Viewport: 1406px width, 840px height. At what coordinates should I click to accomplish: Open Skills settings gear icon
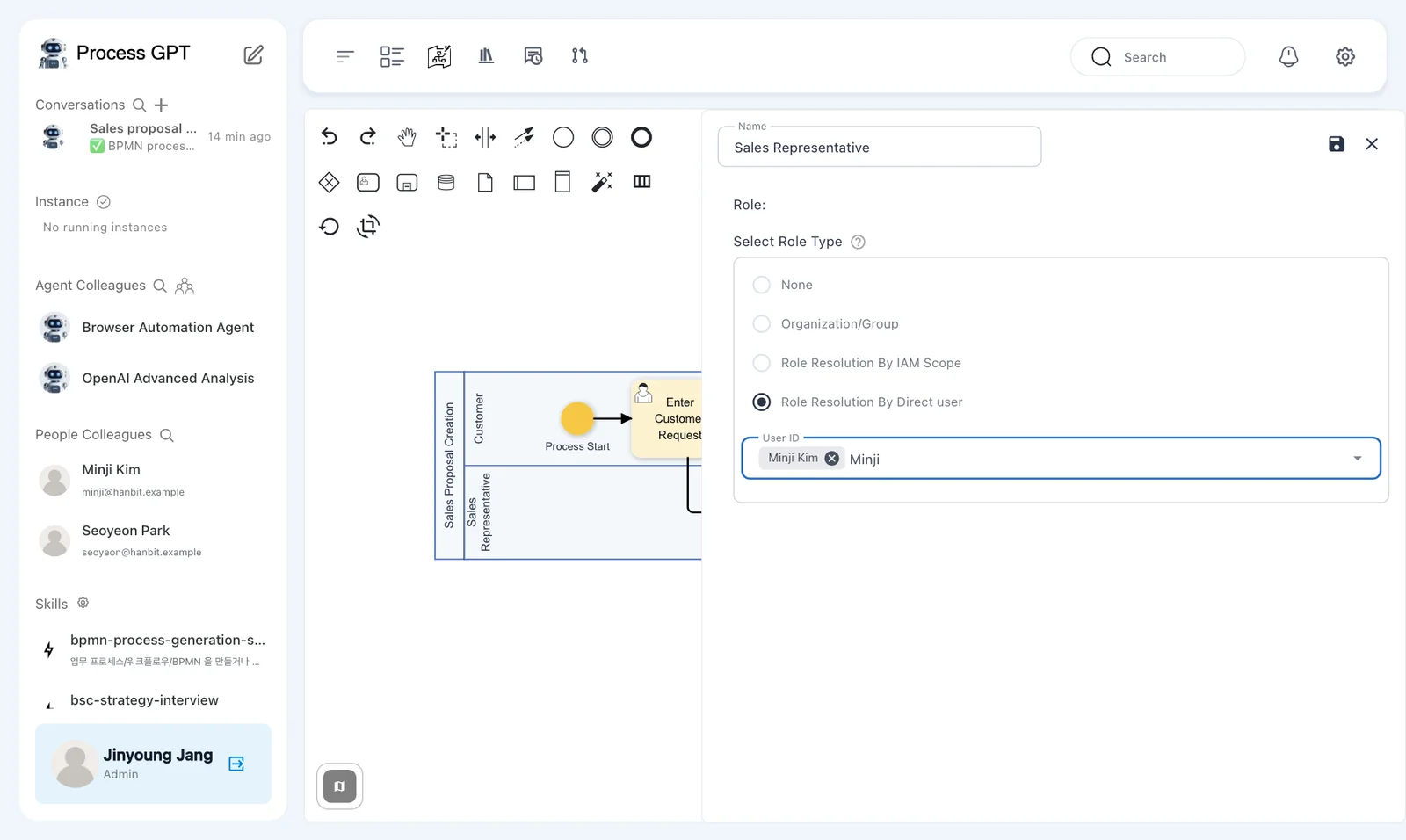tap(83, 603)
